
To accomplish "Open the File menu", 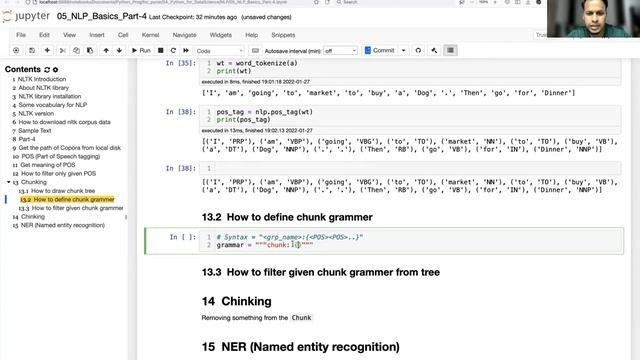I will click(21, 35).
